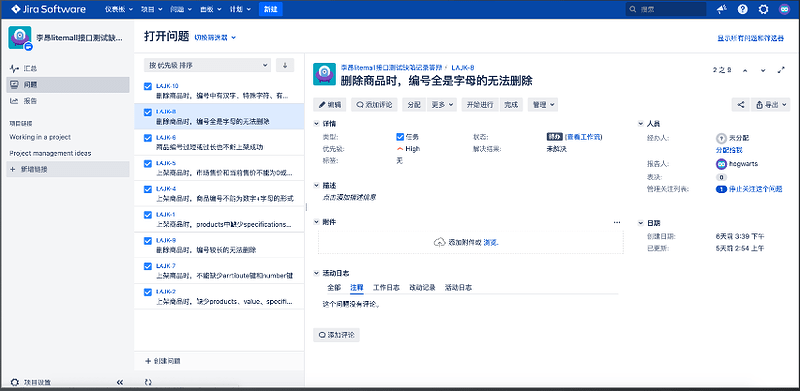Click the Jira Software logo
Image resolution: width=800 pixels, height=391 pixels.
pyautogui.click(x=48, y=9)
